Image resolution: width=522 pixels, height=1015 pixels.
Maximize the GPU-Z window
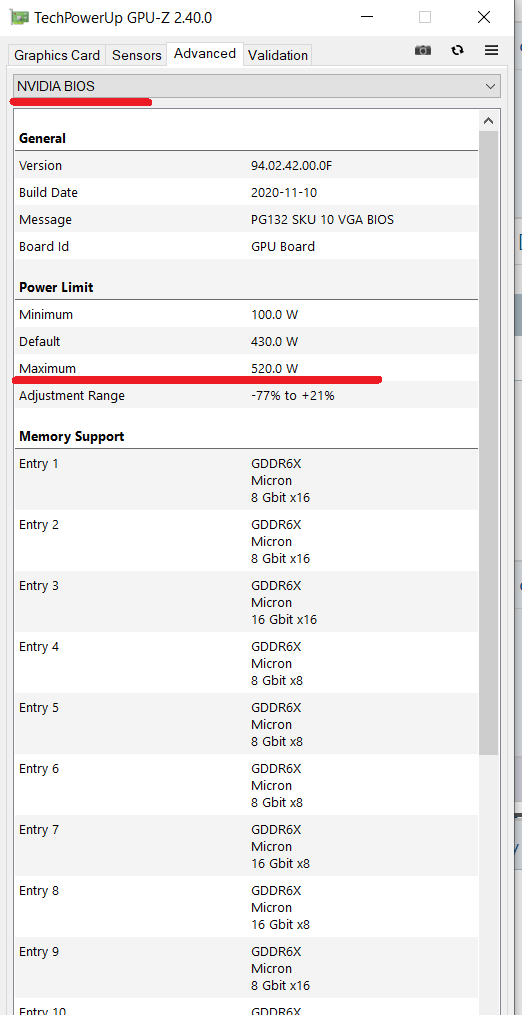coord(425,17)
